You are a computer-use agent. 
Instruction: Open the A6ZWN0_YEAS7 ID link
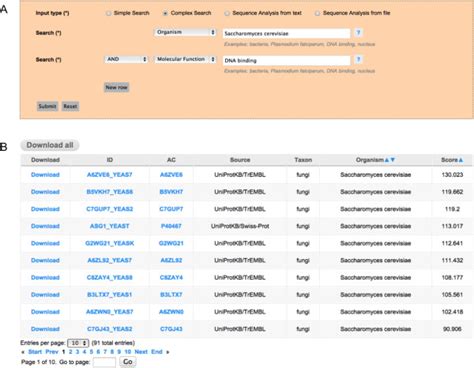point(110,312)
